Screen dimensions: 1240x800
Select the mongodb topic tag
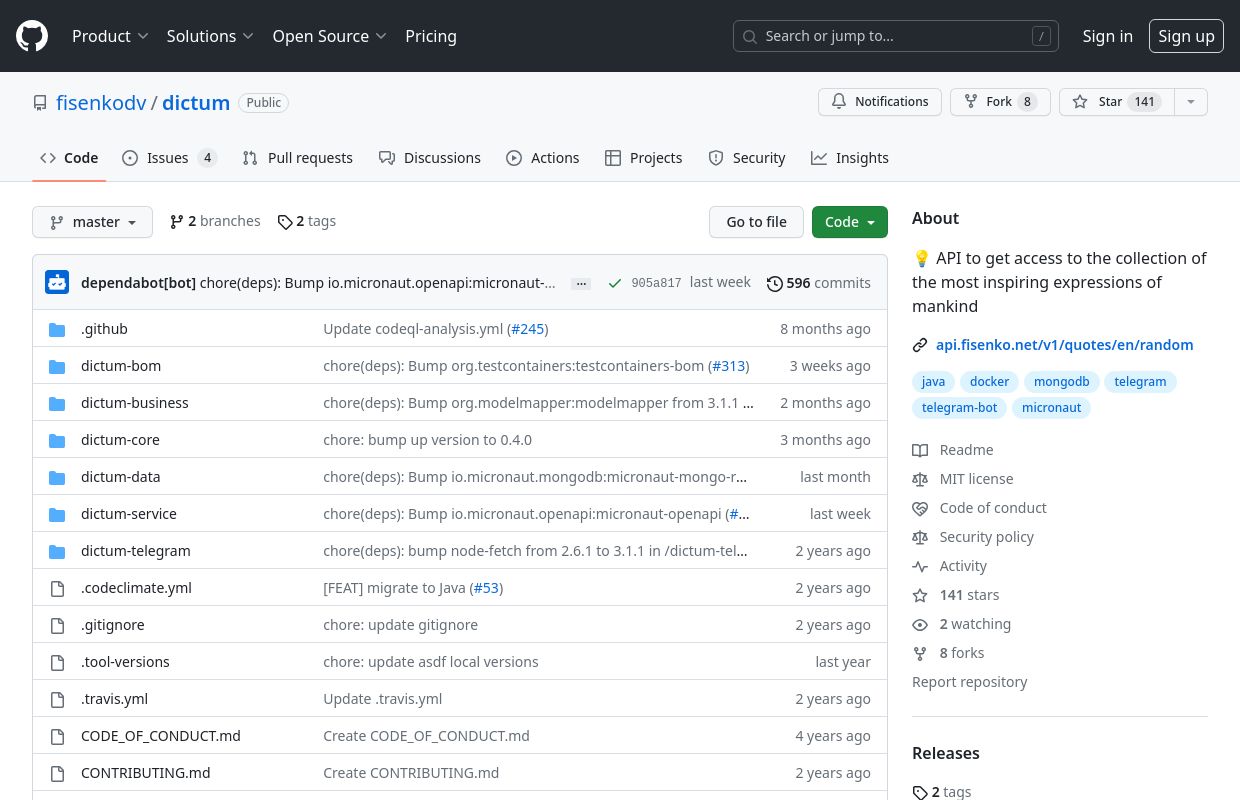(1062, 382)
